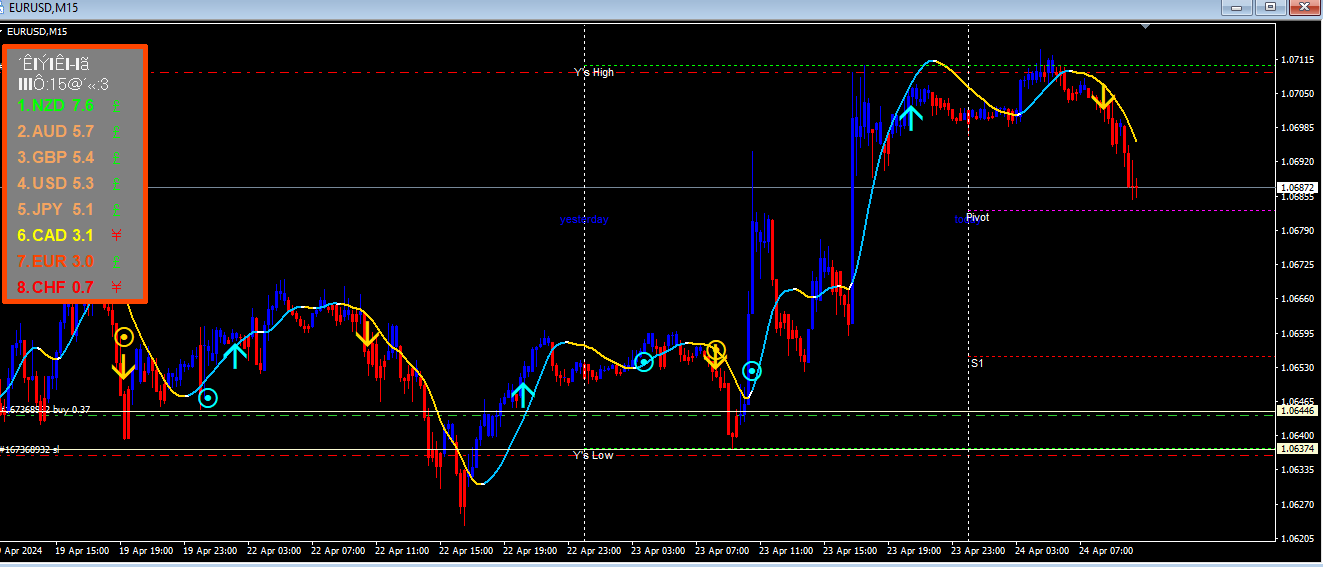Select the #167368932 sl stop loss label
1323x567 pixels.
(x=30, y=450)
